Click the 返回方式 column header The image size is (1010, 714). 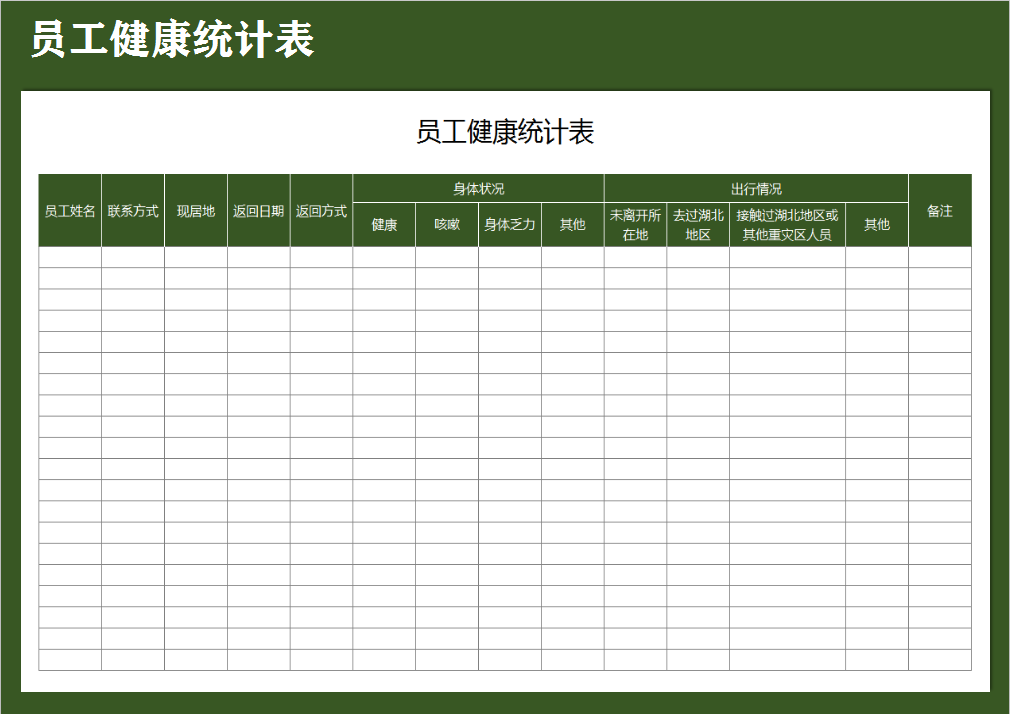click(x=320, y=211)
